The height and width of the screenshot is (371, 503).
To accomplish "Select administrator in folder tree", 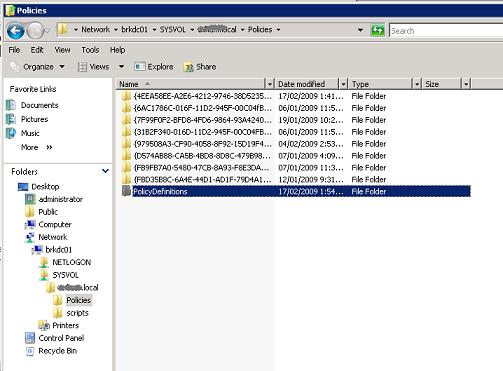I will [60, 199].
